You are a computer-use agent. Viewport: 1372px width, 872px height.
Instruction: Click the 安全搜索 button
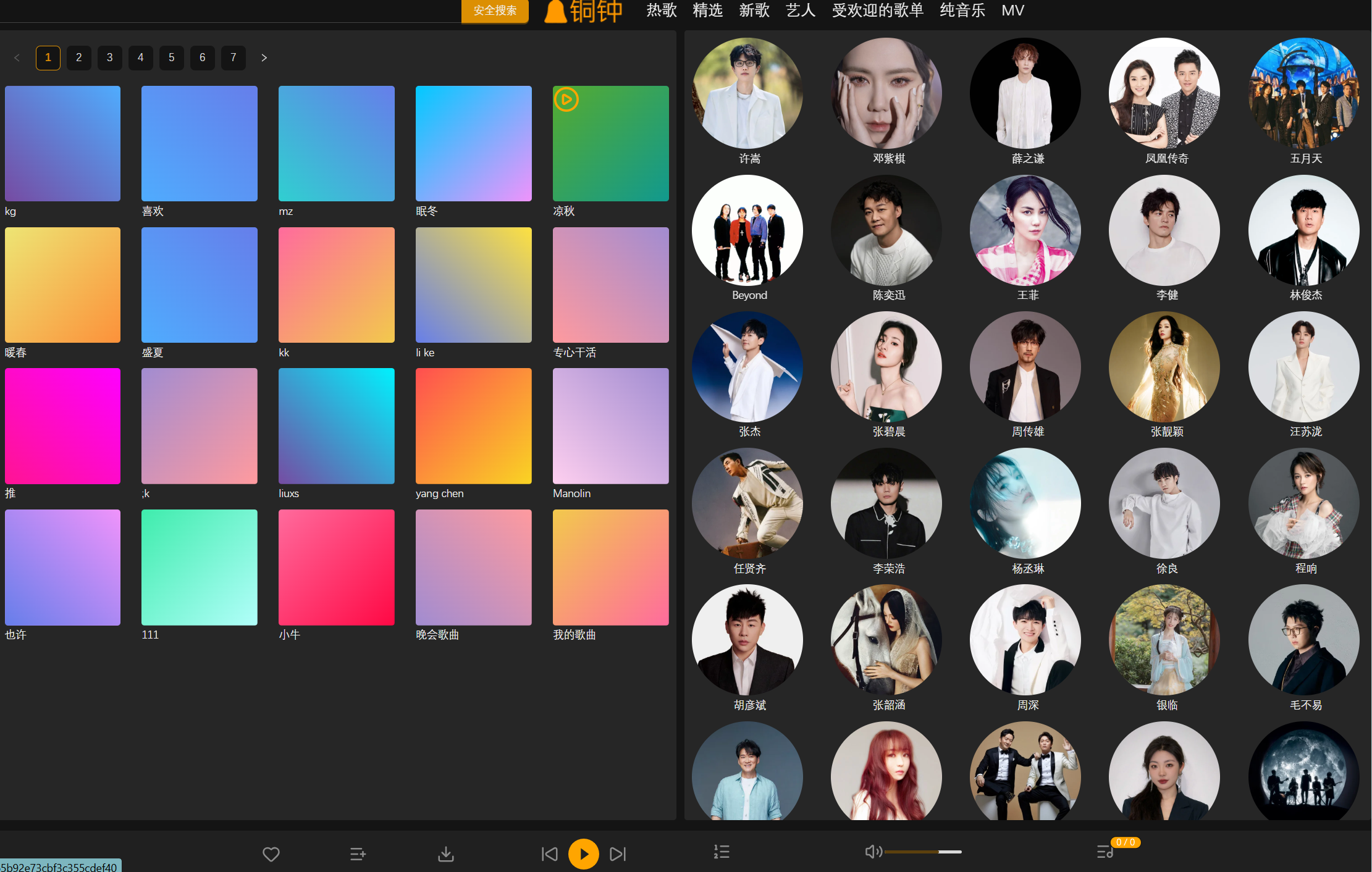(x=495, y=10)
